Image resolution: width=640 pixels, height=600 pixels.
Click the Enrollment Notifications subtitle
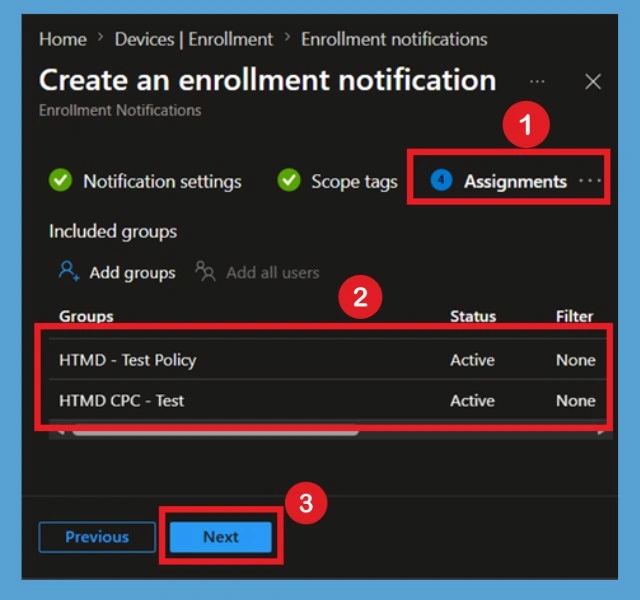120,110
